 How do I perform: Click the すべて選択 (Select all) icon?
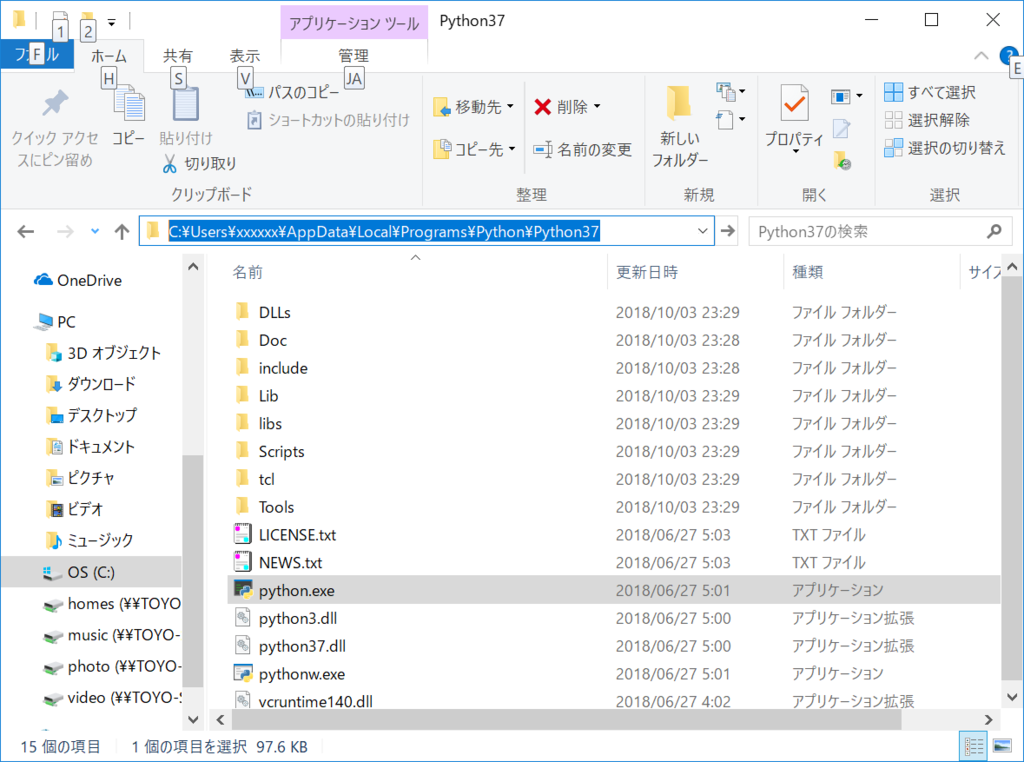[890, 91]
